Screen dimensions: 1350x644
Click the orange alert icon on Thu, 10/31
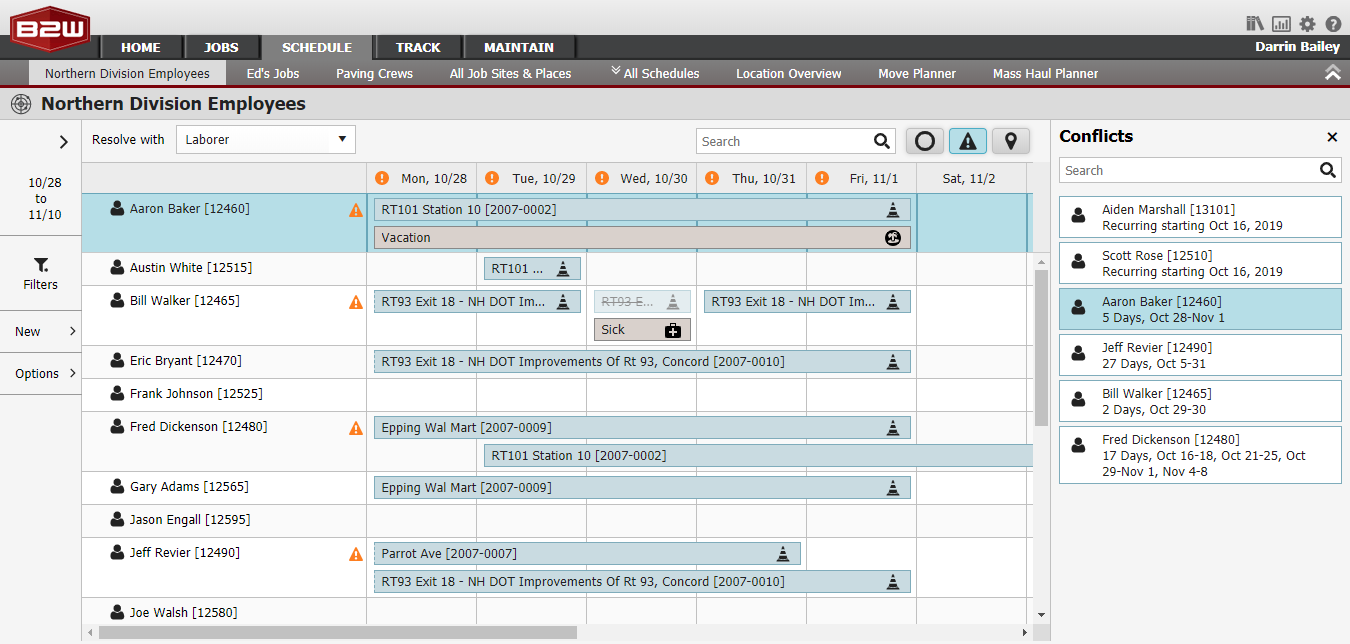point(712,178)
